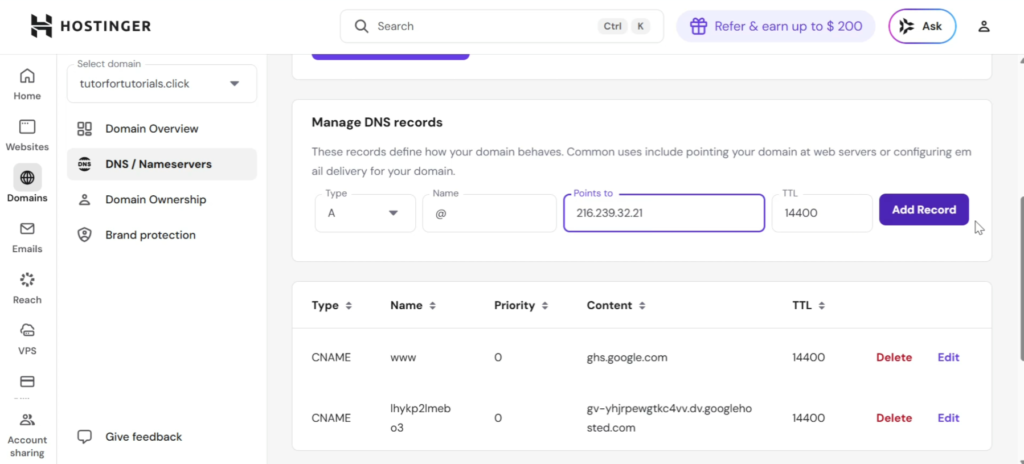
Task: Delete the www CNAME record
Action: coord(894,357)
